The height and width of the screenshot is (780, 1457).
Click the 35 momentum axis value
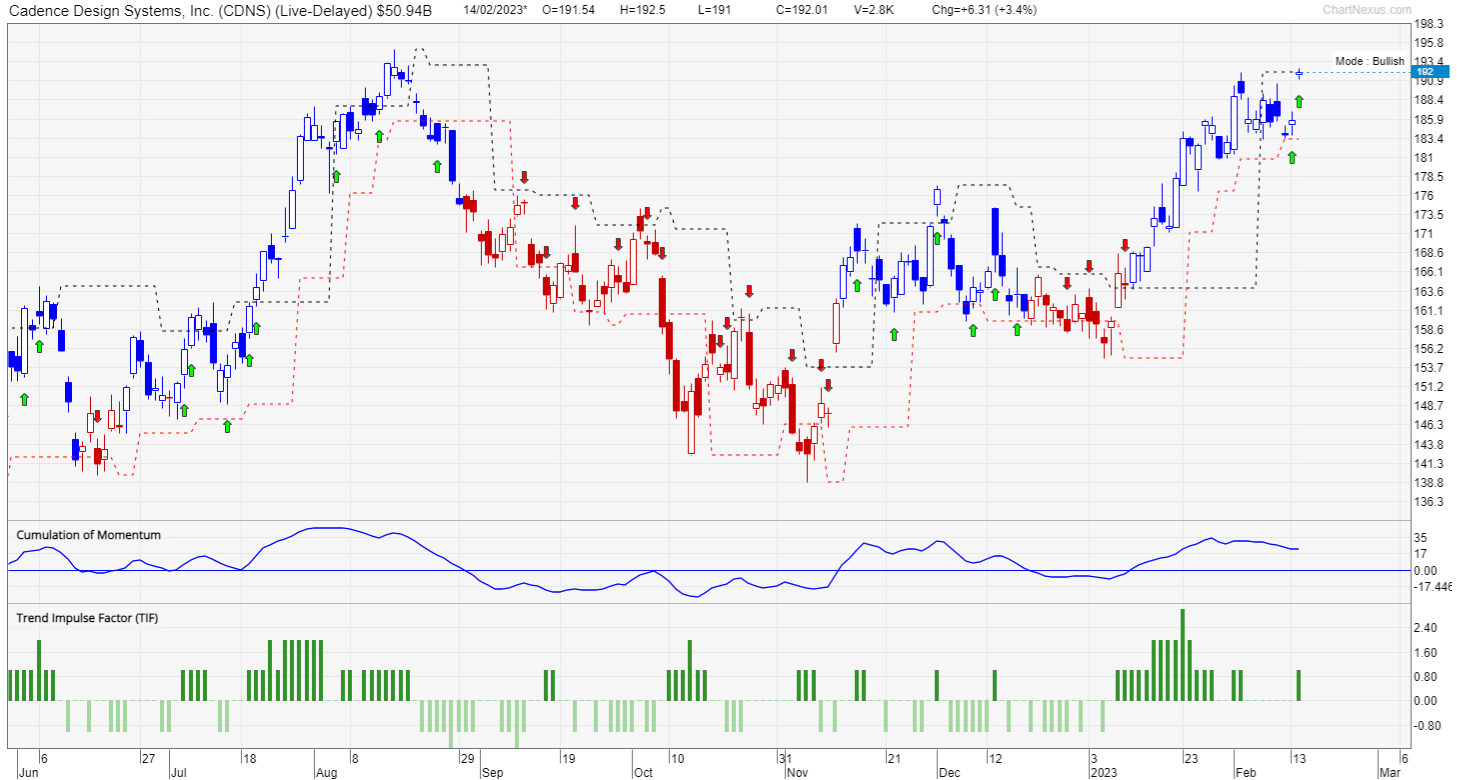(1420, 538)
